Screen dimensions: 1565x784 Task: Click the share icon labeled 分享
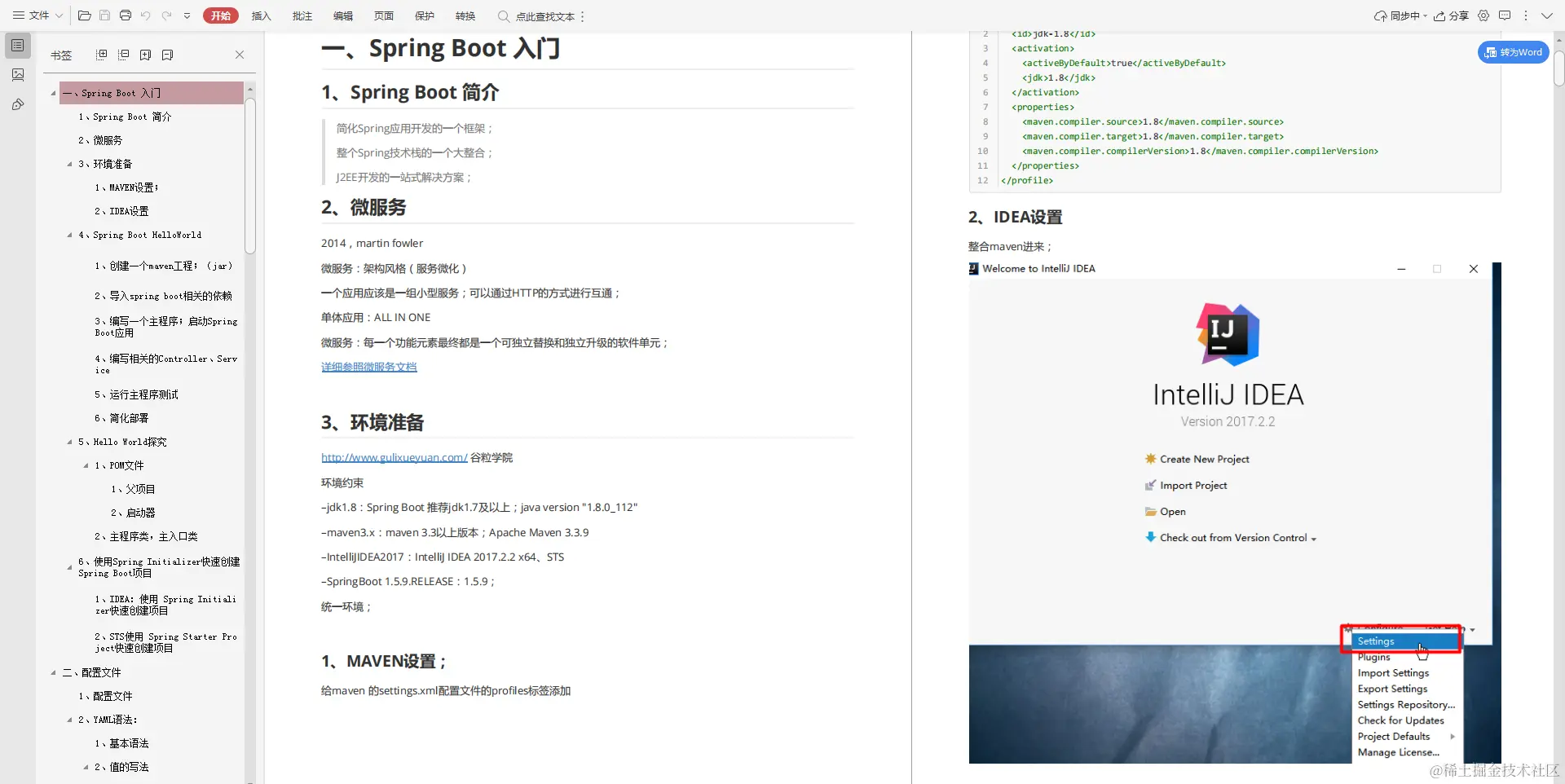(1450, 15)
